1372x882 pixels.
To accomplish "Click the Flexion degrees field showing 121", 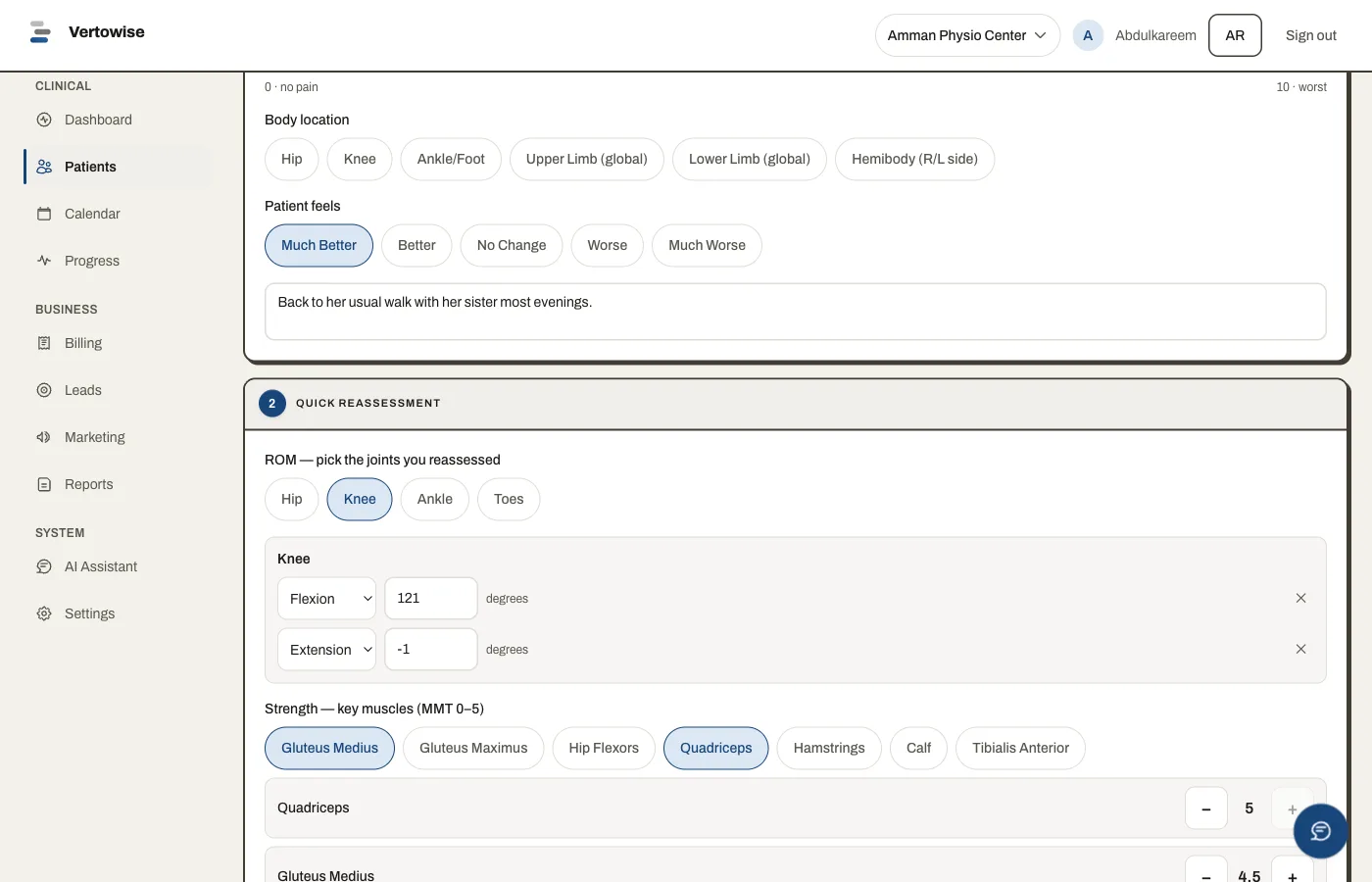I will coord(431,598).
